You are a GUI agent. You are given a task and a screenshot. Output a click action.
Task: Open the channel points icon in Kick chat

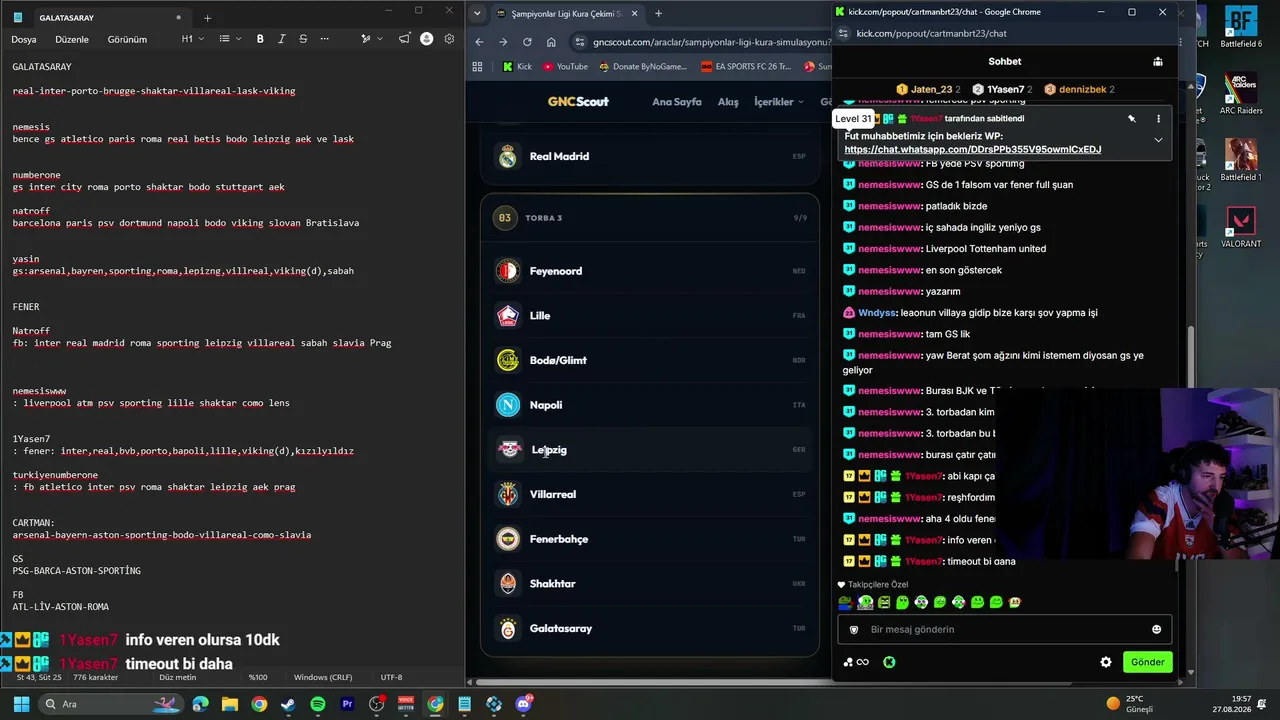point(855,662)
